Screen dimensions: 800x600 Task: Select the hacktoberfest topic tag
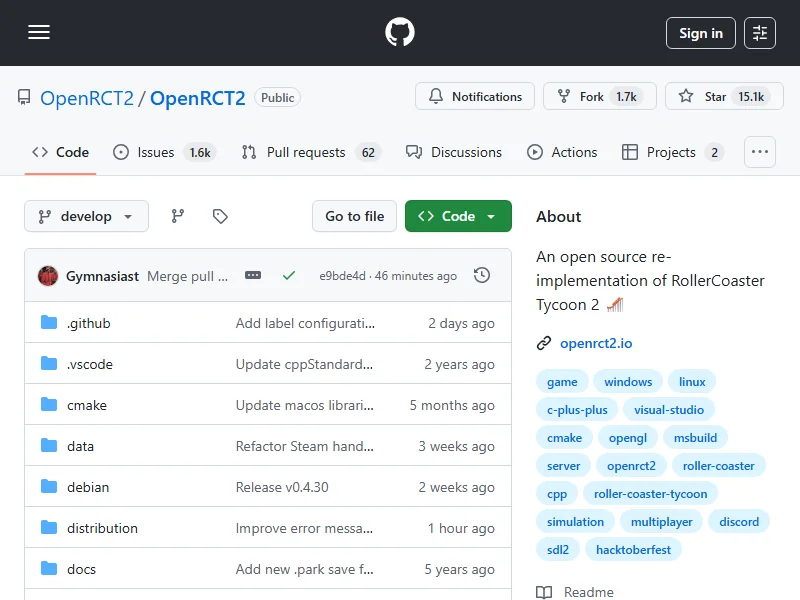[634, 549]
